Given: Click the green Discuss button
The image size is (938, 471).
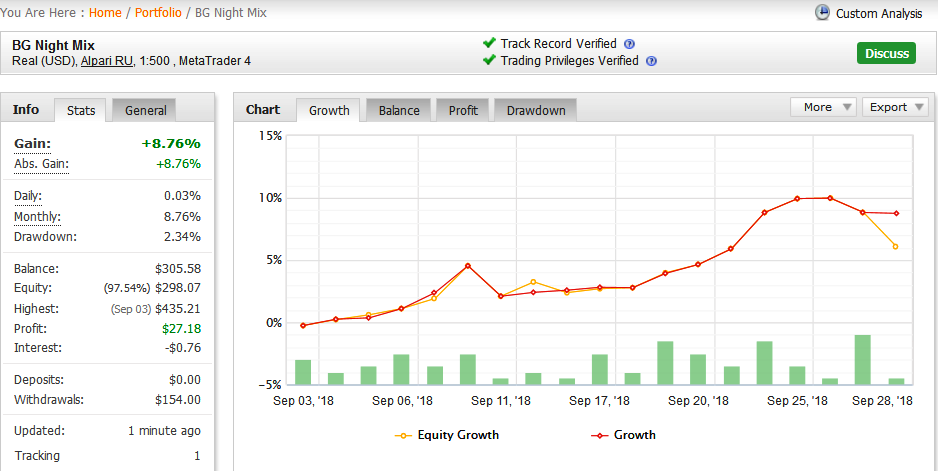Looking at the screenshot, I should click(887, 53).
